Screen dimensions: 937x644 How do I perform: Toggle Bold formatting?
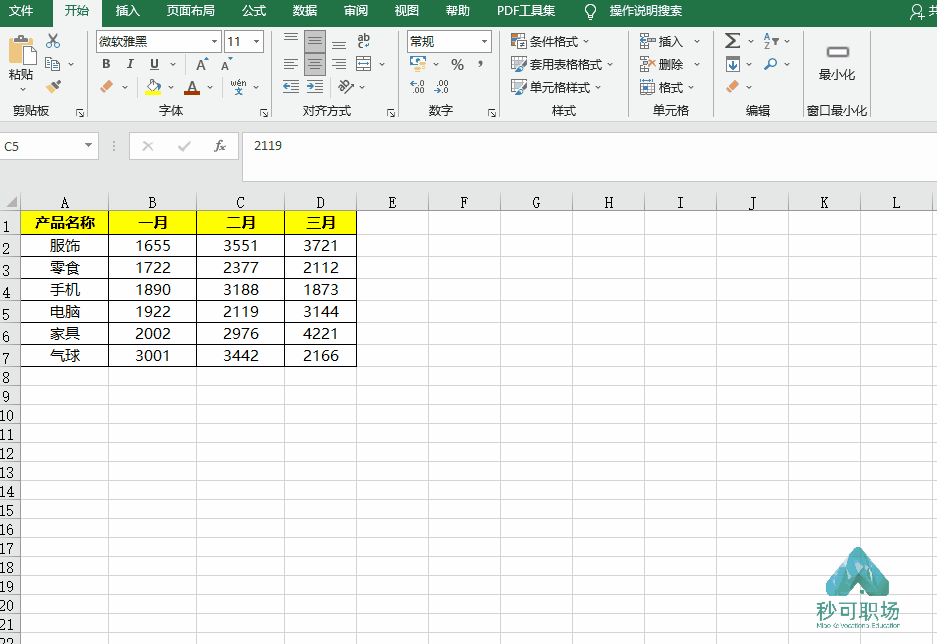click(x=106, y=64)
